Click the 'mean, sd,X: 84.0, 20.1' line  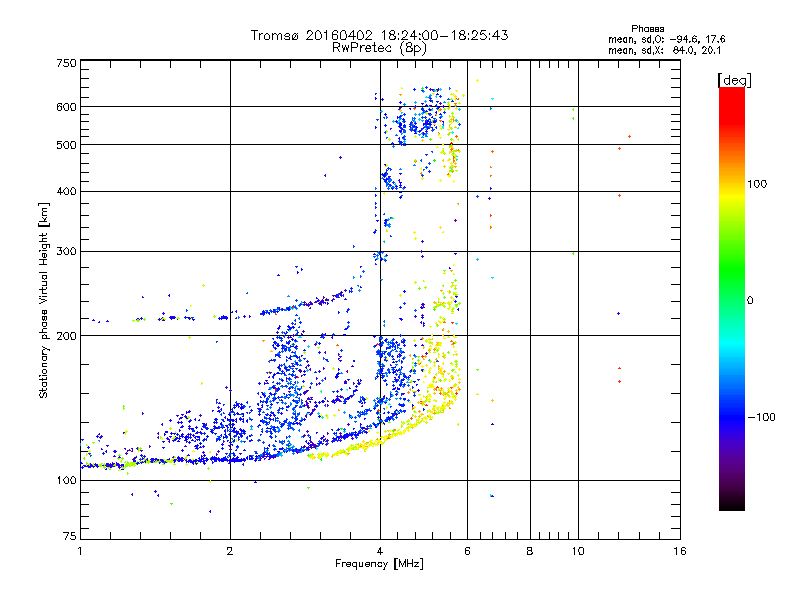click(x=664, y=50)
